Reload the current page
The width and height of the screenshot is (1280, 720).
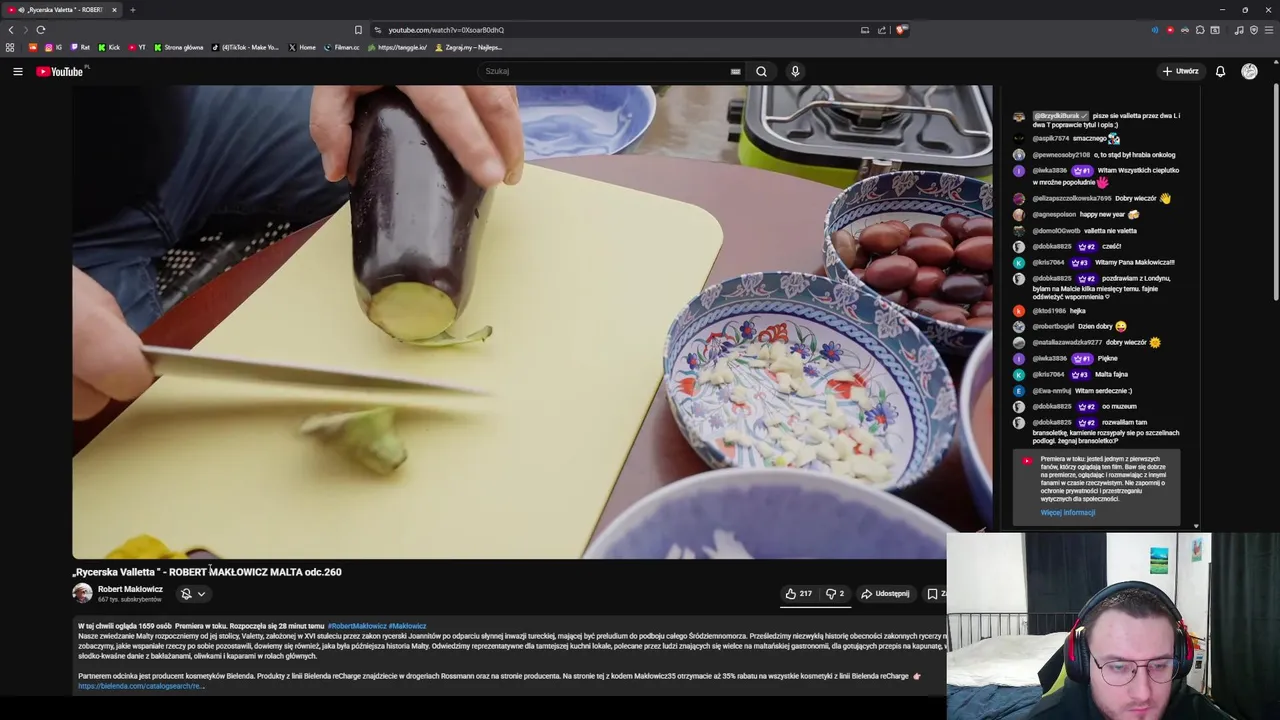(41, 30)
